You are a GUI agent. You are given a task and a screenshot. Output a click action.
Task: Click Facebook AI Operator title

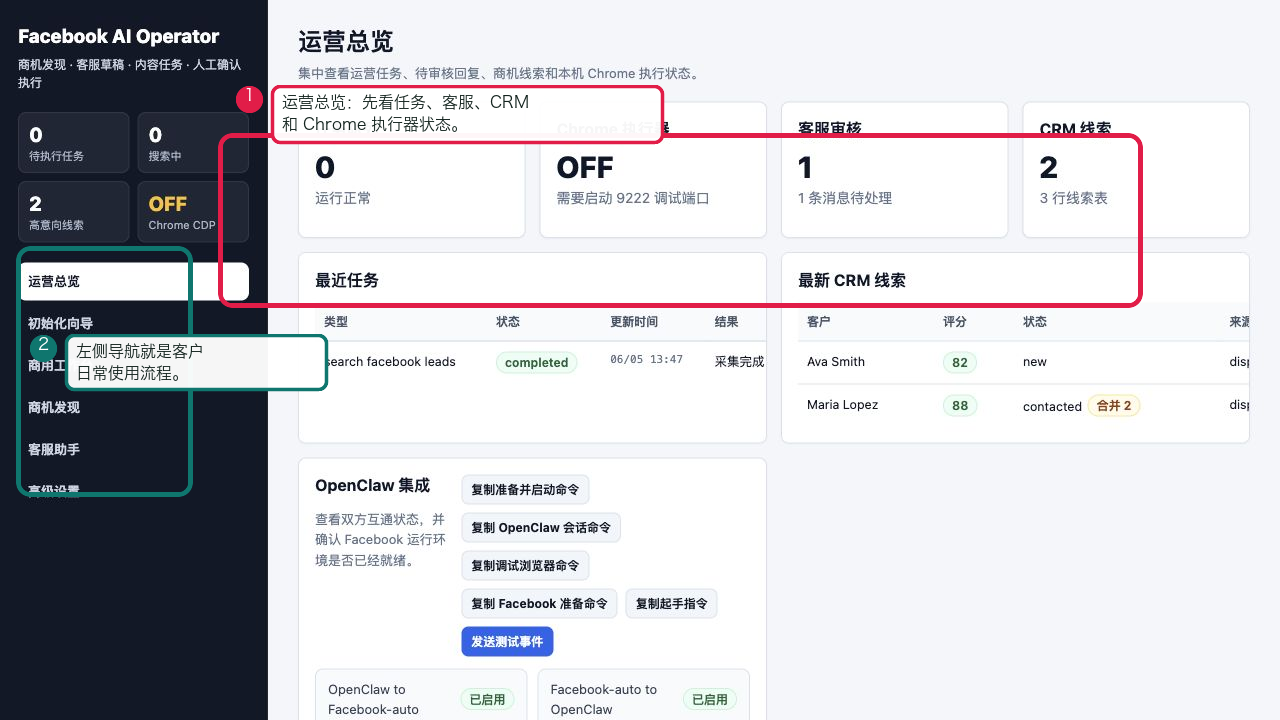(x=118, y=37)
